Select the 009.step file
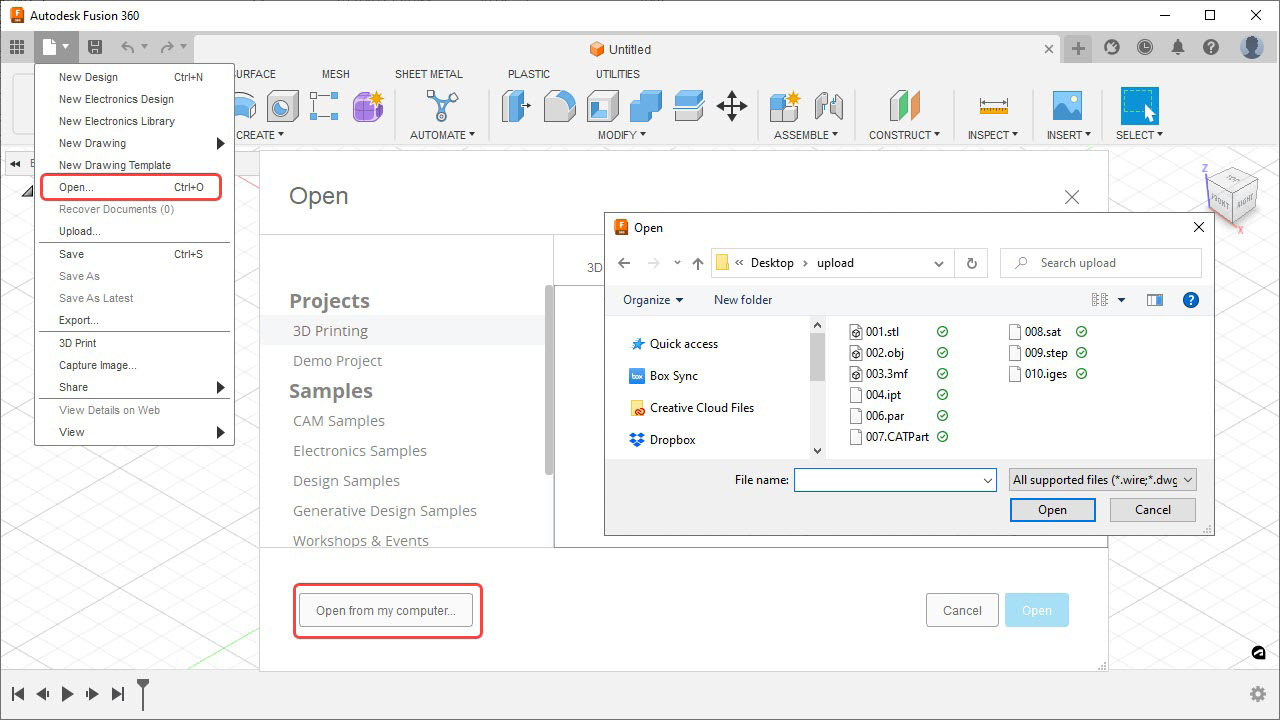This screenshot has width=1280, height=720. pos(1038,353)
